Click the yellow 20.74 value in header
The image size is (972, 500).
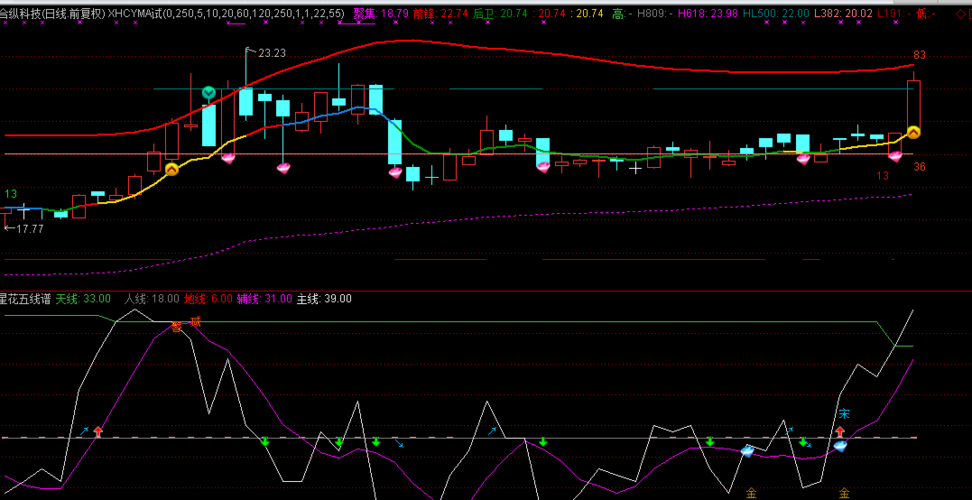[589, 12]
